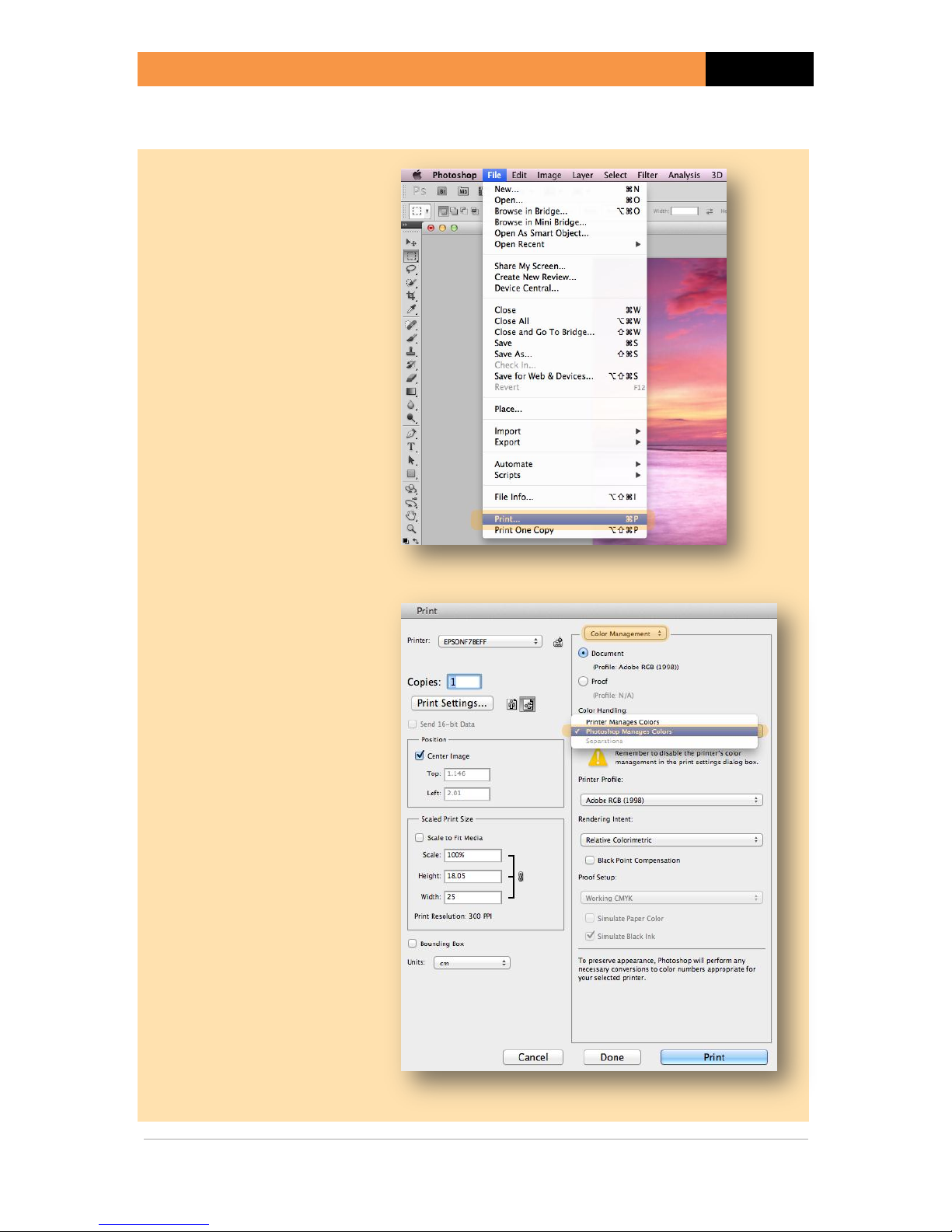Select the Dodge tool

coord(411,418)
